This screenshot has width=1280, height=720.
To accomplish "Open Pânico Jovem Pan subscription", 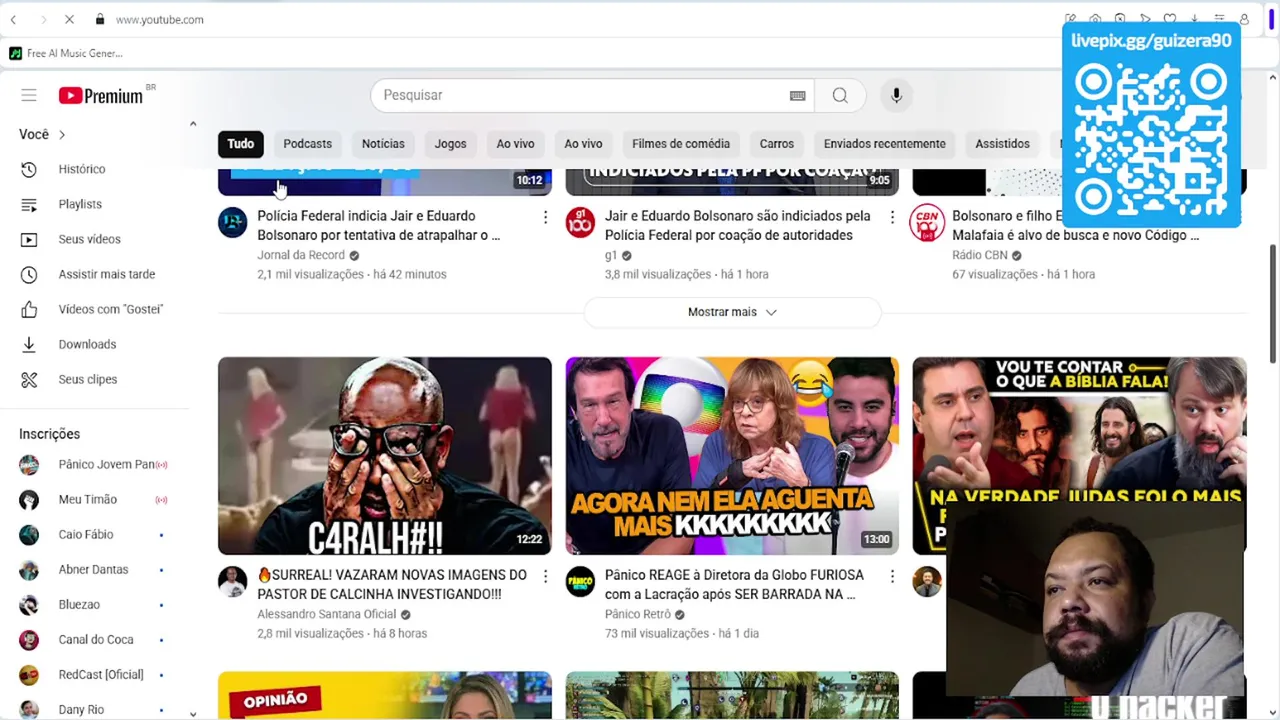I will (x=95, y=464).
